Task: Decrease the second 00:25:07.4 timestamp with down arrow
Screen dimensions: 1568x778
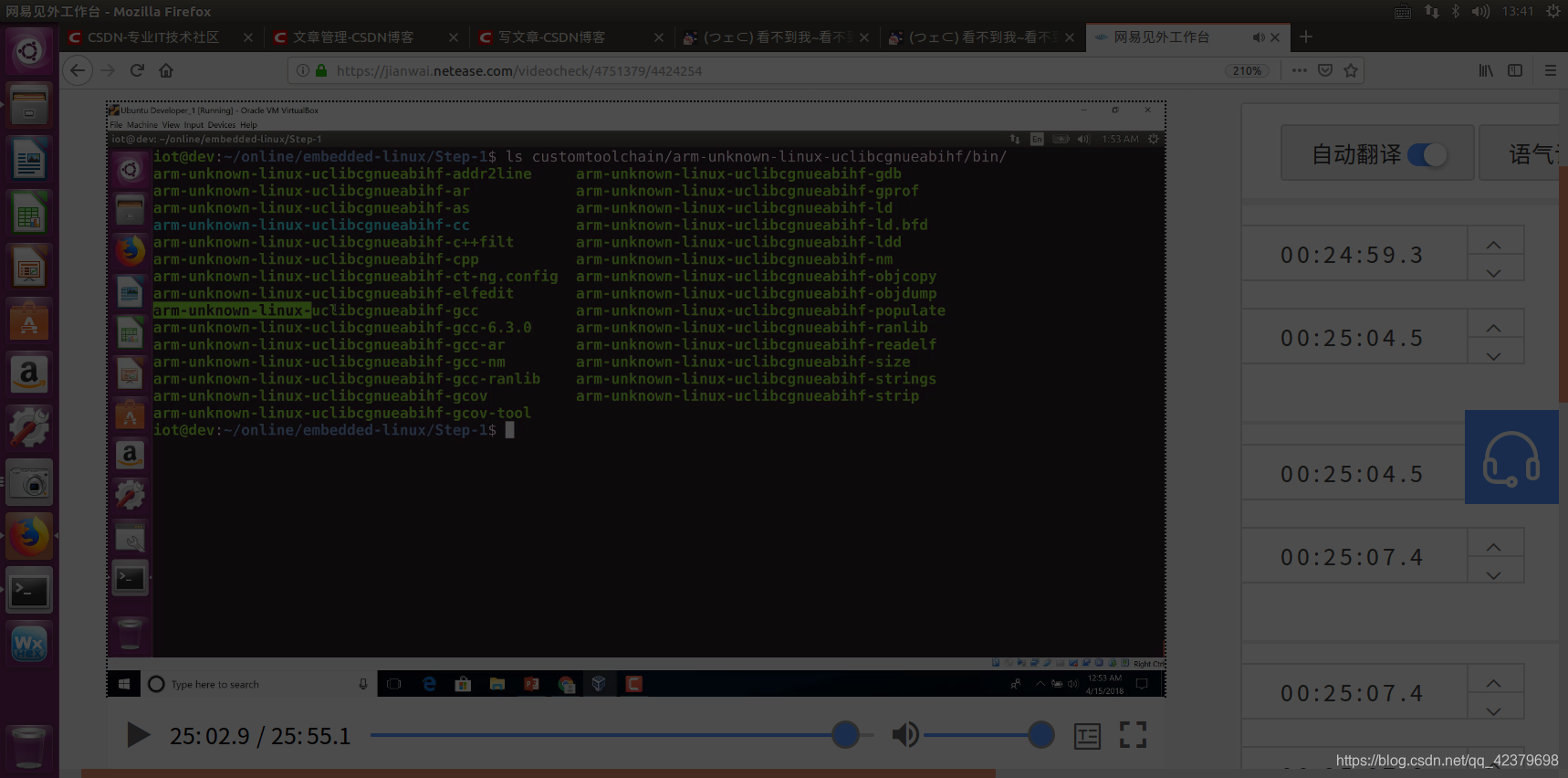Action: (x=1494, y=710)
